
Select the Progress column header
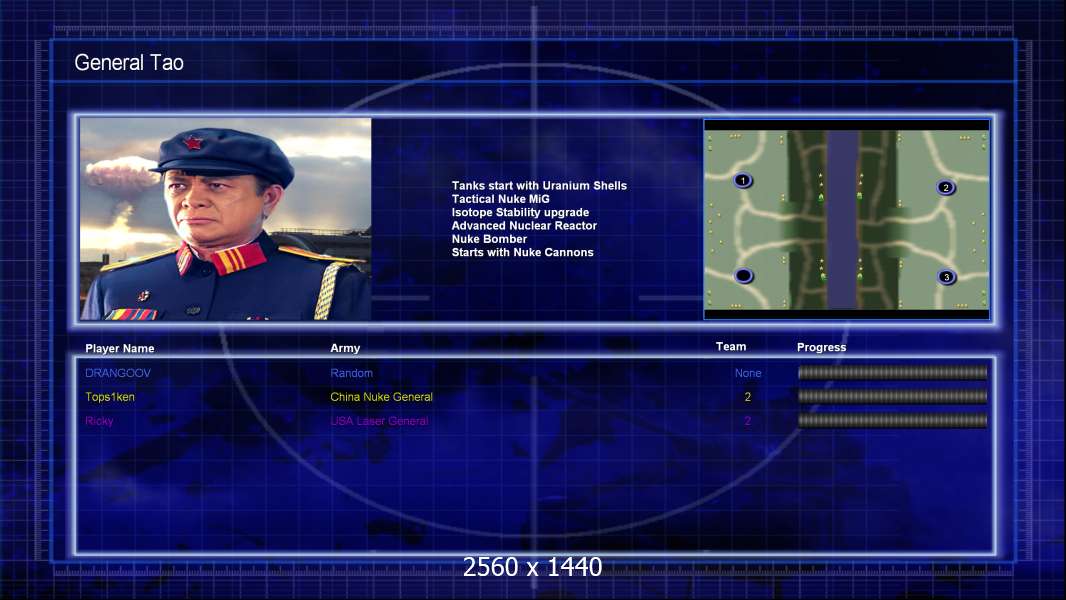821,347
